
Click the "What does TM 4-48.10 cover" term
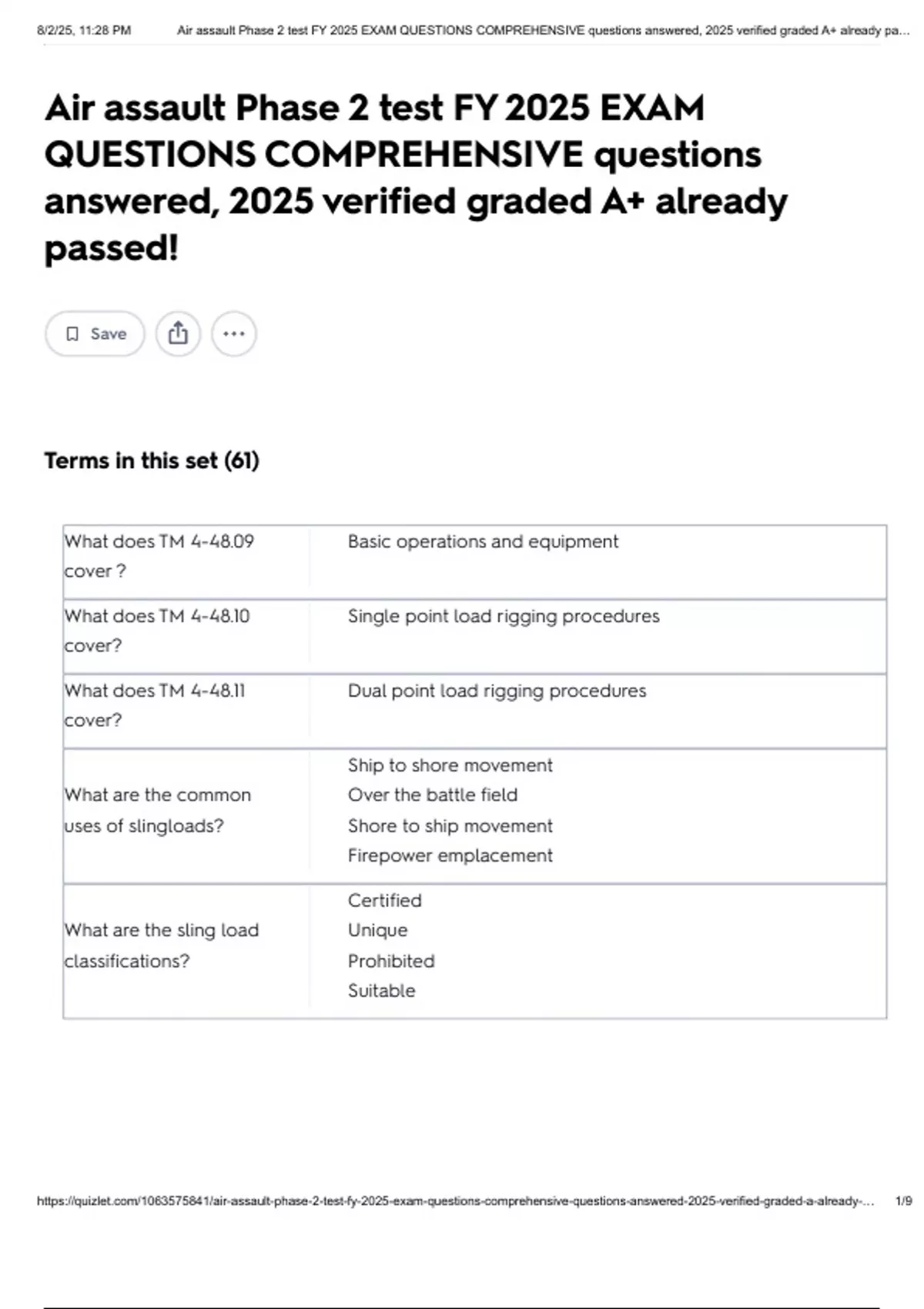click(x=157, y=631)
